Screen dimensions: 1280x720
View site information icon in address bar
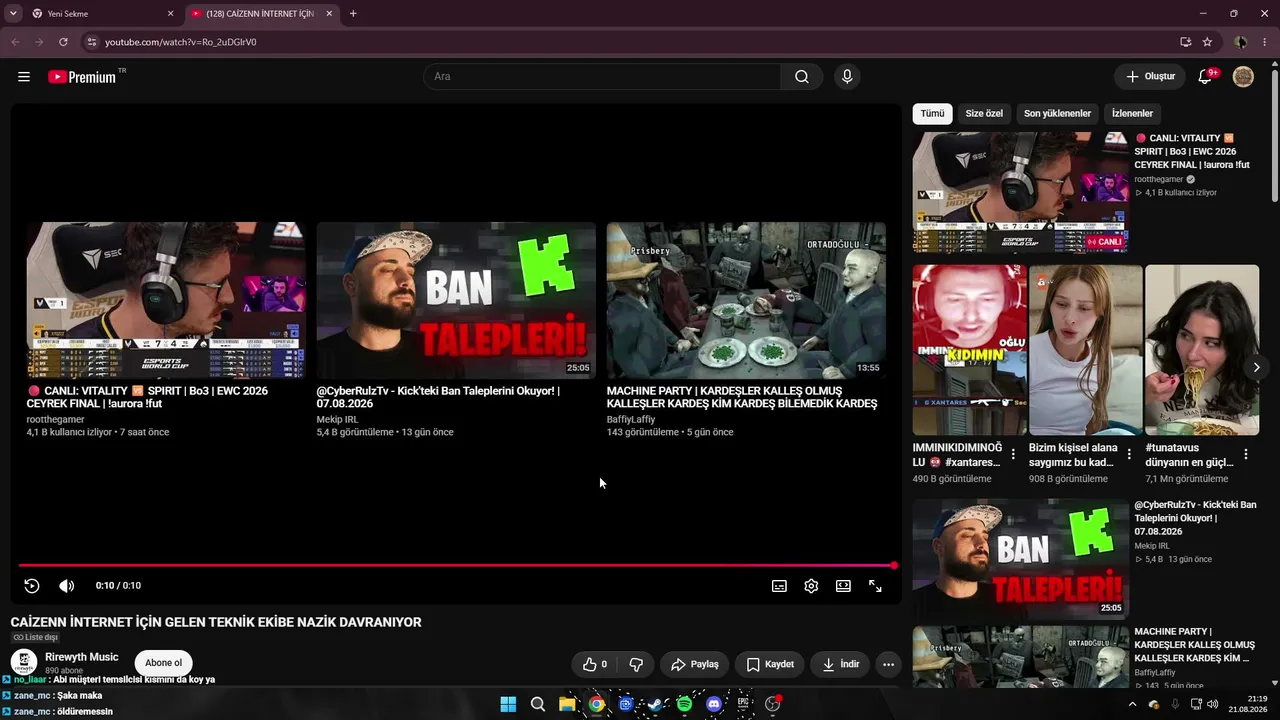tap(91, 42)
